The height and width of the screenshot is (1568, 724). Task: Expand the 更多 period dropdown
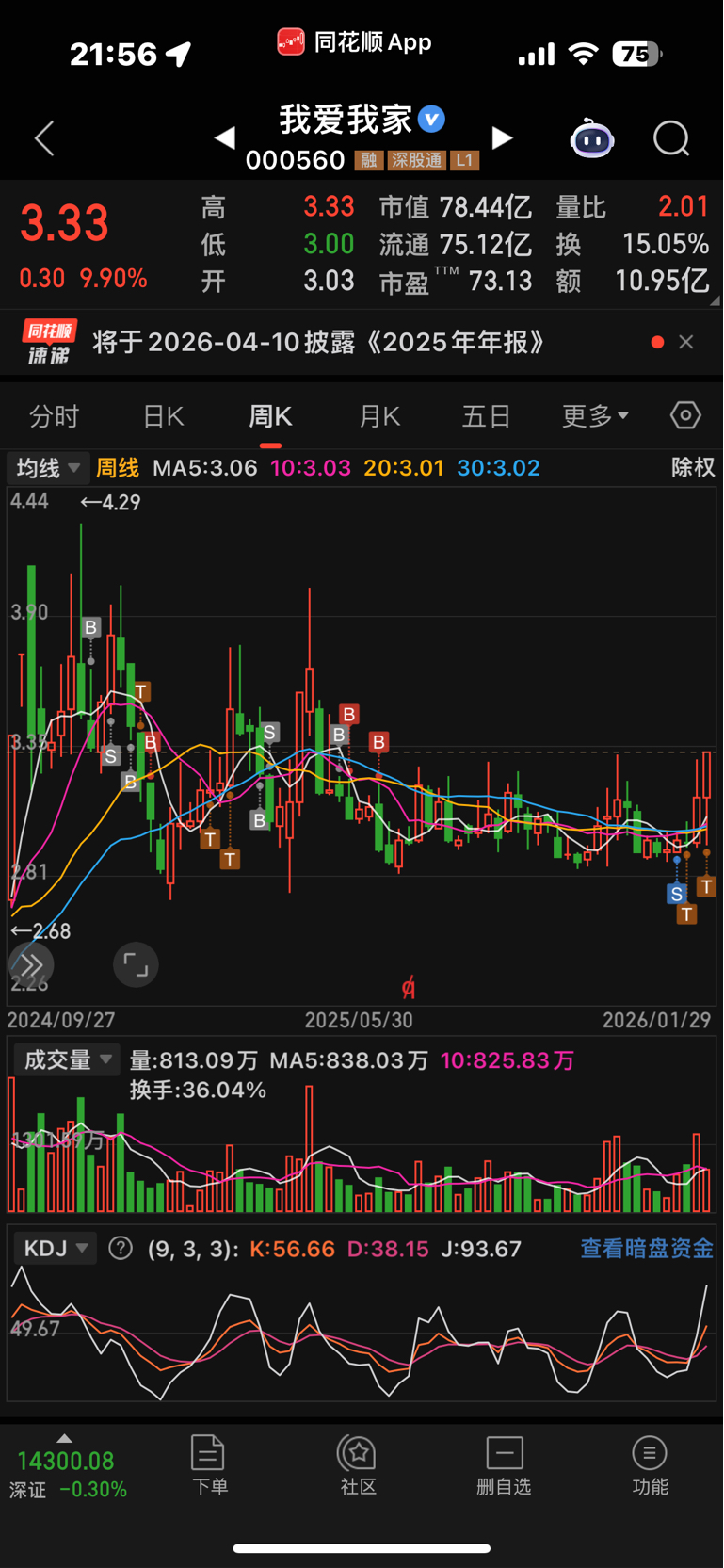point(595,416)
